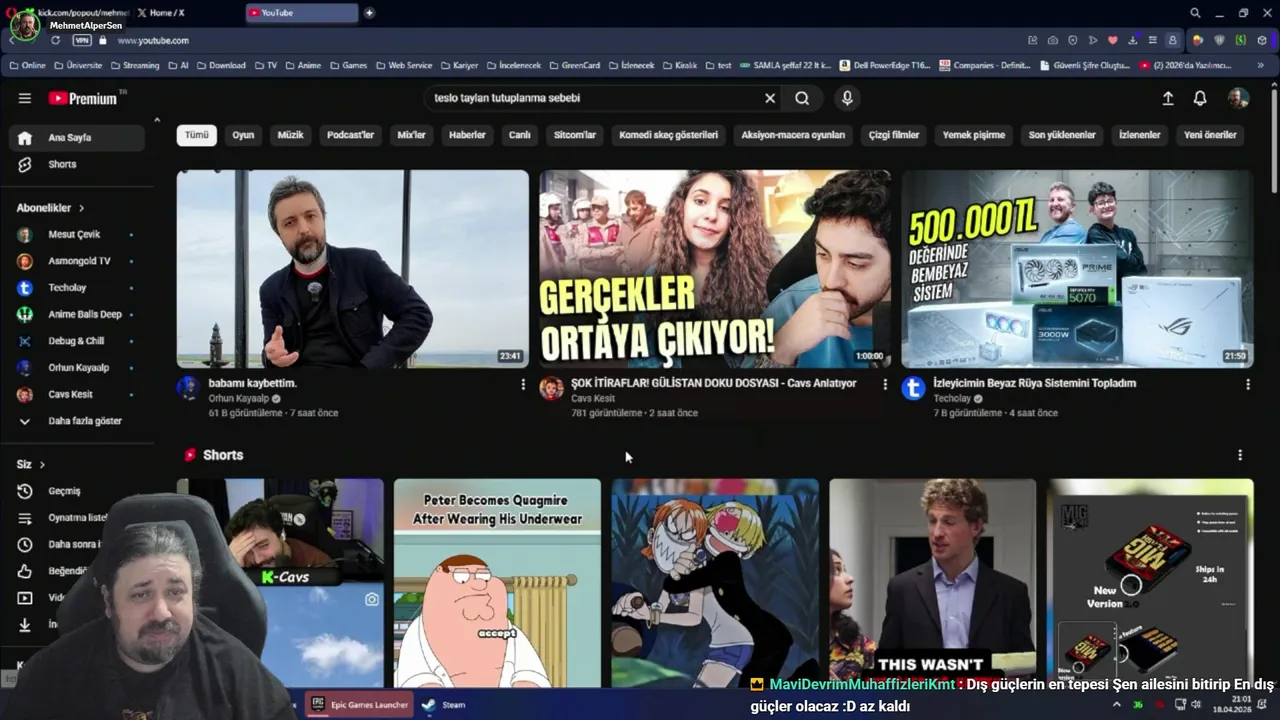Expand the Abonelikler section arrow
This screenshot has height=720, width=1280.
point(82,208)
